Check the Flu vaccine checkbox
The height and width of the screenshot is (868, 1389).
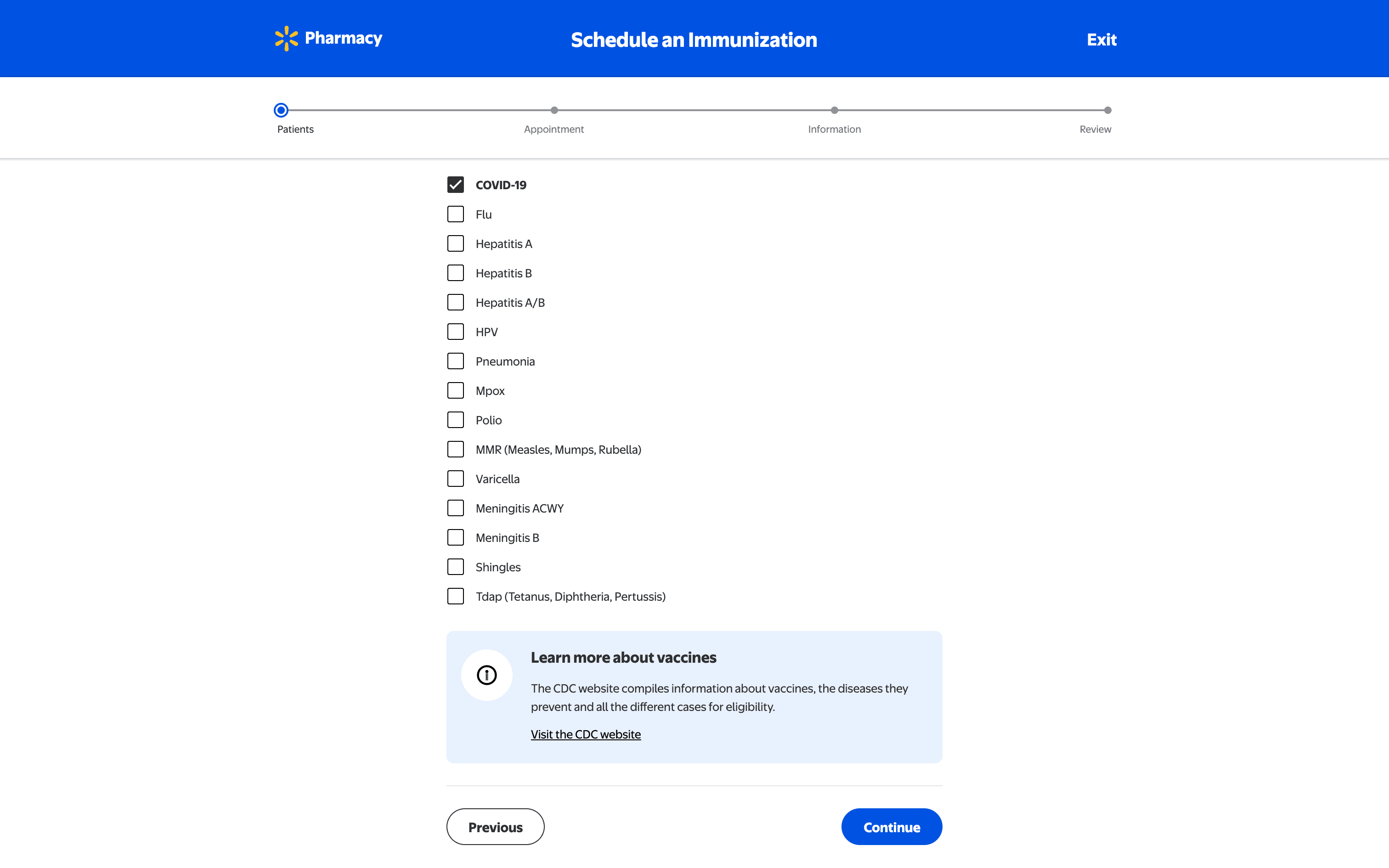point(455,214)
